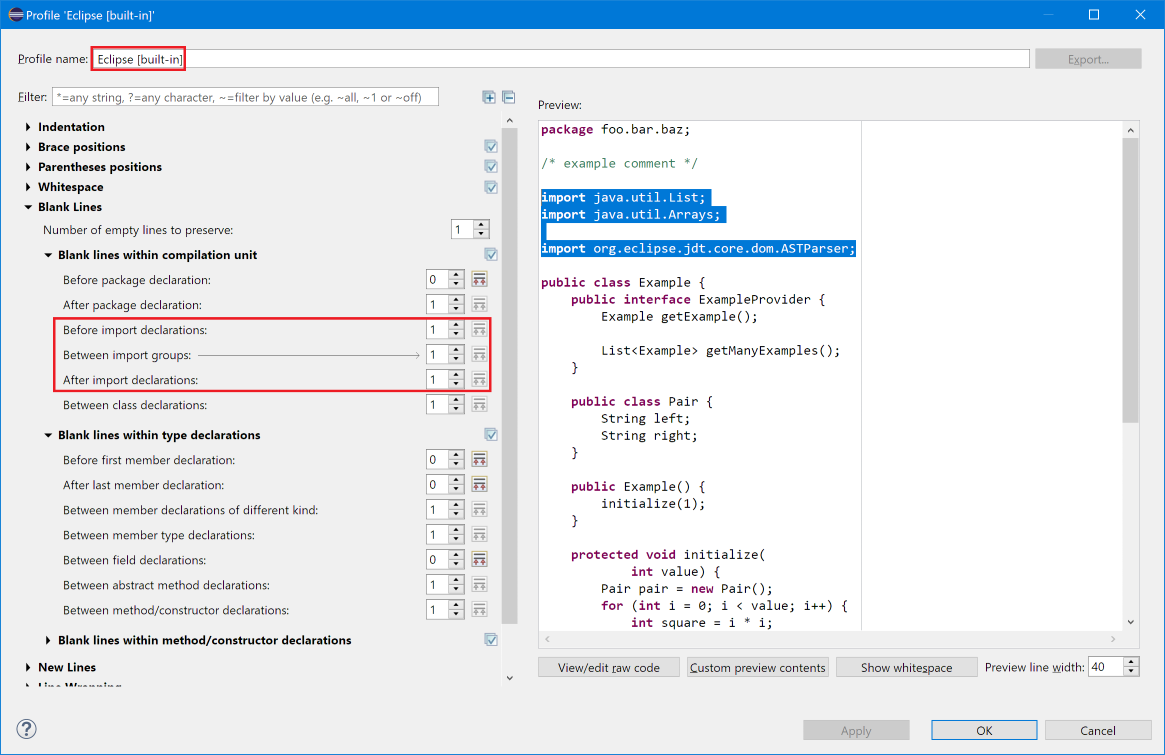This screenshot has height=755, width=1165.
Task: Click the Export... button
Action: [1088, 59]
